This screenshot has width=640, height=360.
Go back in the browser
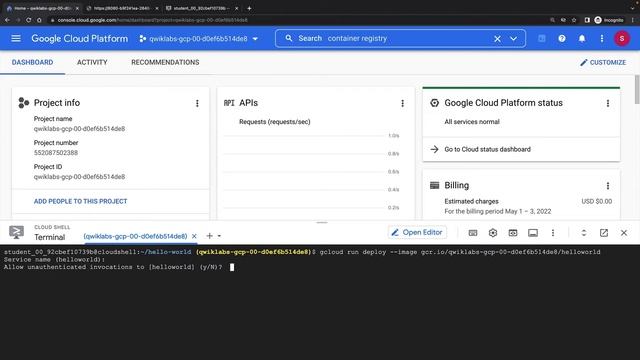(x=7, y=20)
